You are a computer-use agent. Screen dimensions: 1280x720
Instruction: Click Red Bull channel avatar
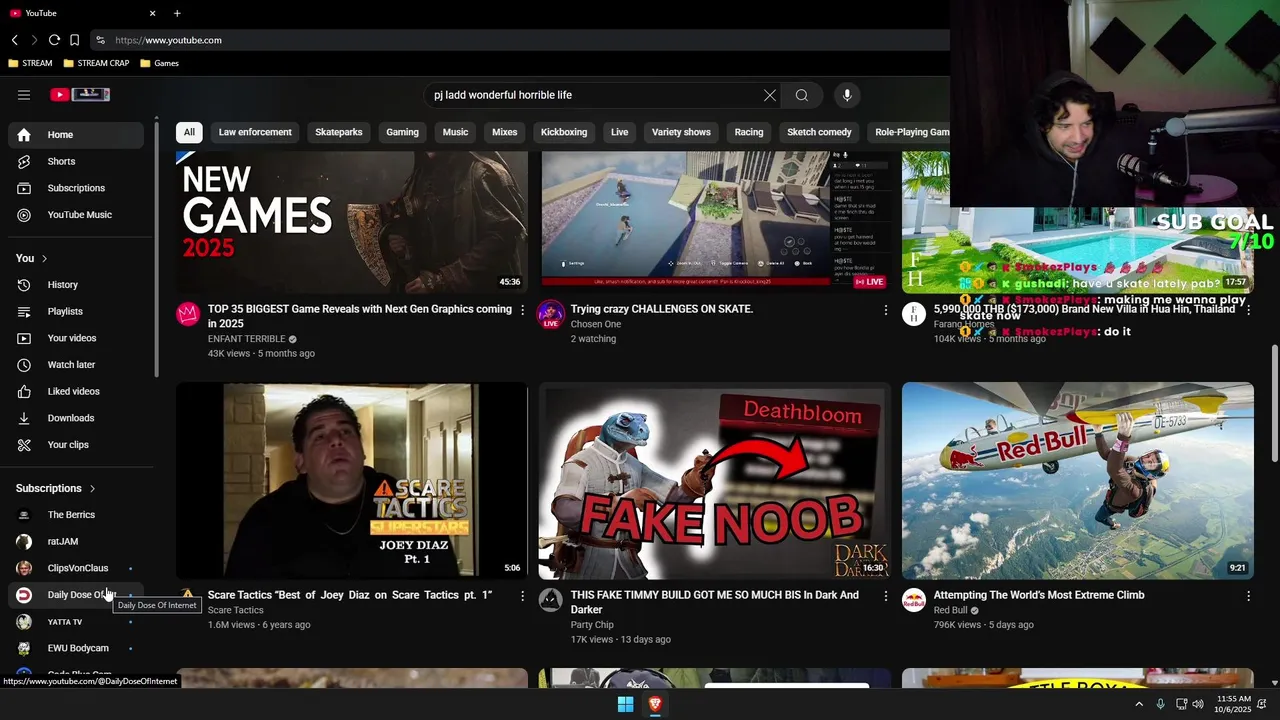point(914,600)
